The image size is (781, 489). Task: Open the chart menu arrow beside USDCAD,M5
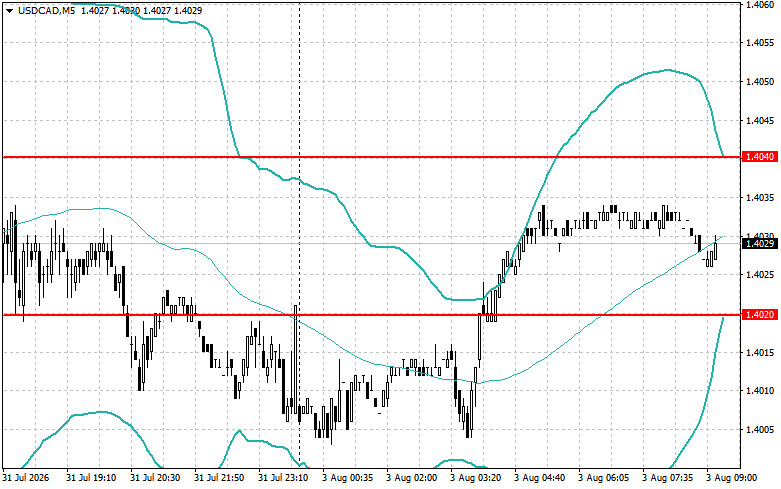9,11
